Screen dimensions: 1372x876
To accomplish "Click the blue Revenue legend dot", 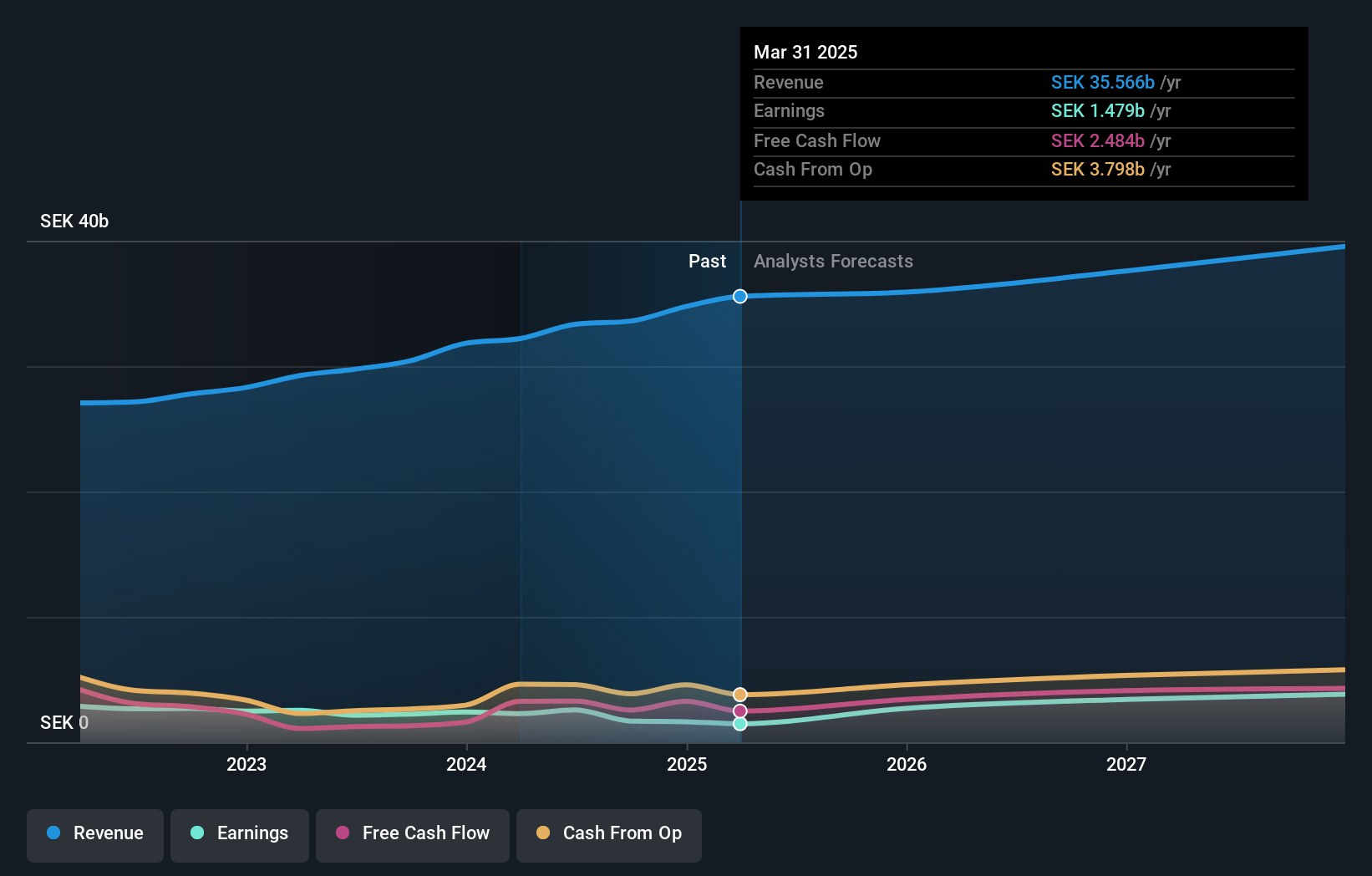I will click(54, 833).
